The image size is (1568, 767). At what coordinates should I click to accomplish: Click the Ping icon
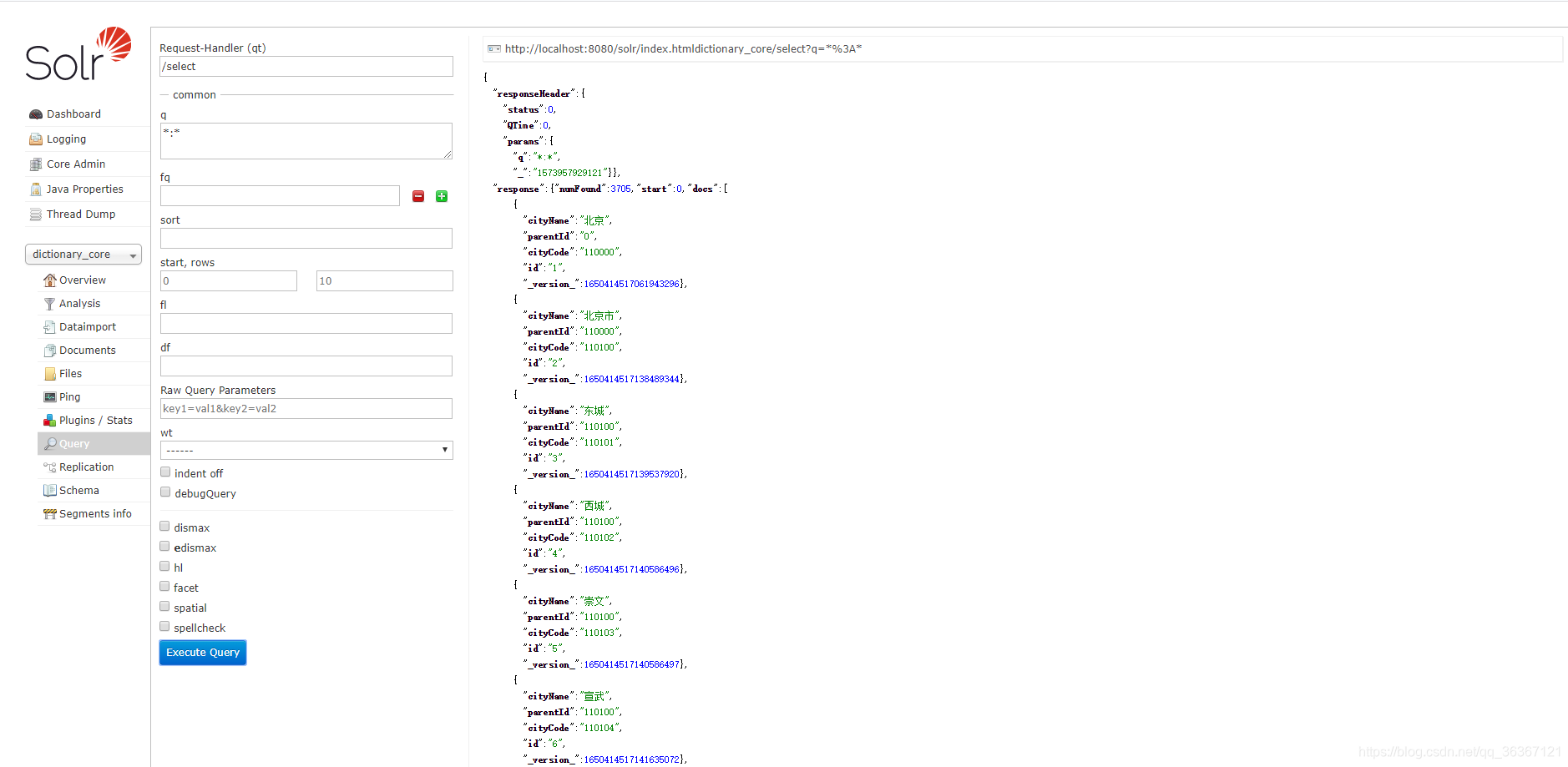pos(50,397)
